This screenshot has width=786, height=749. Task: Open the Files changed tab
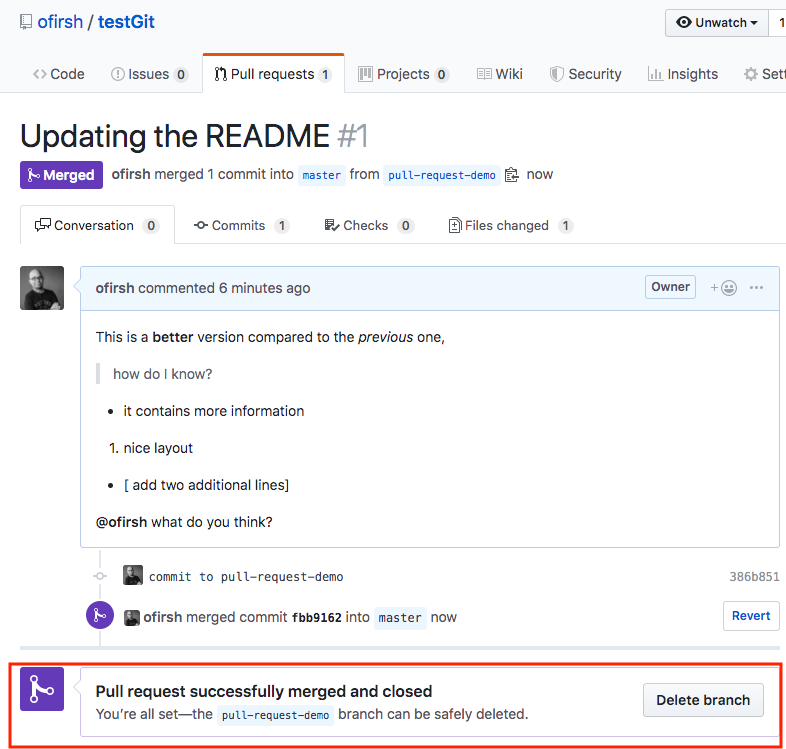[x=510, y=226]
